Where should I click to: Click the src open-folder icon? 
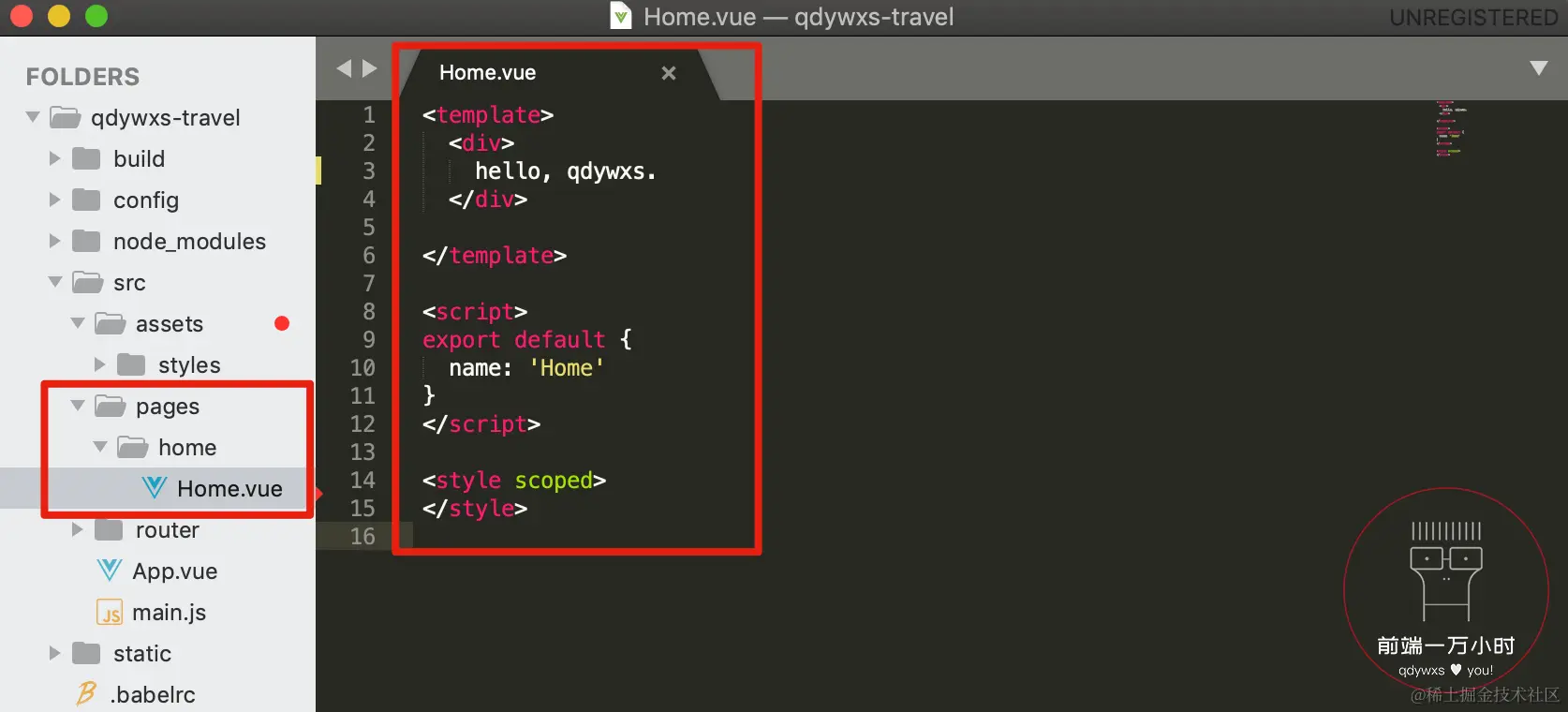click(x=87, y=282)
